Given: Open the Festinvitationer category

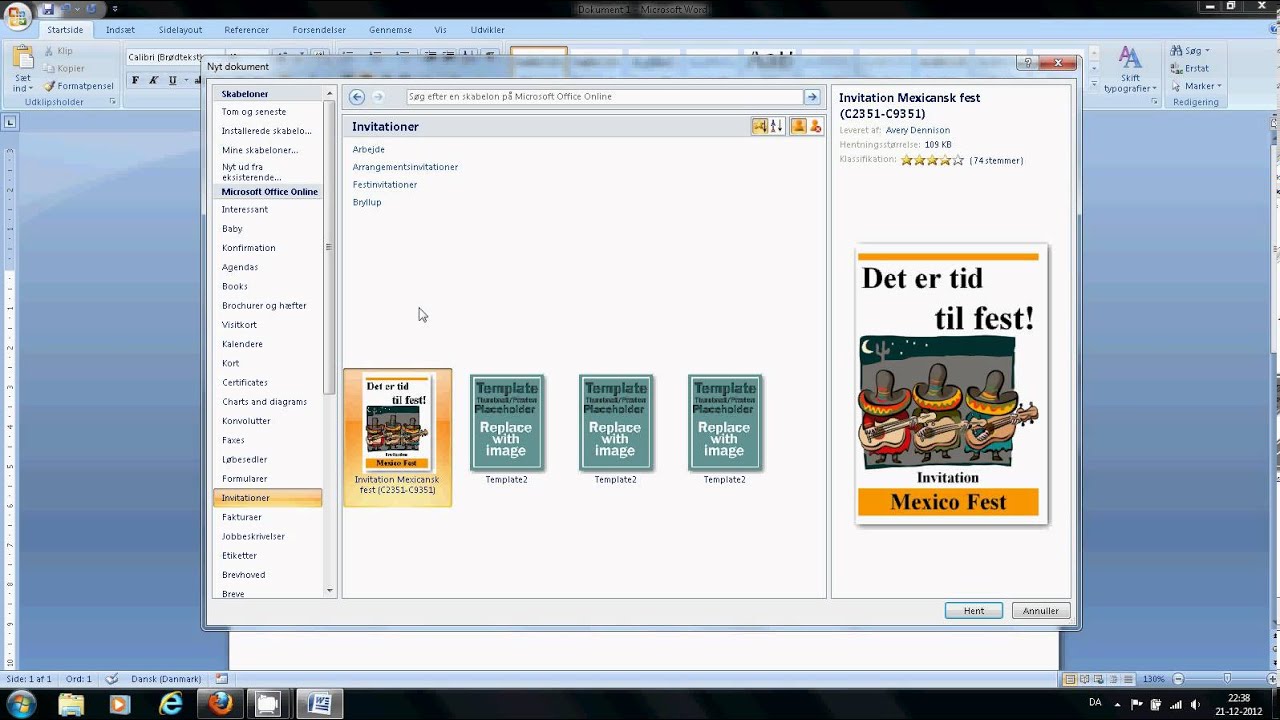Looking at the screenshot, I should coord(385,185).
